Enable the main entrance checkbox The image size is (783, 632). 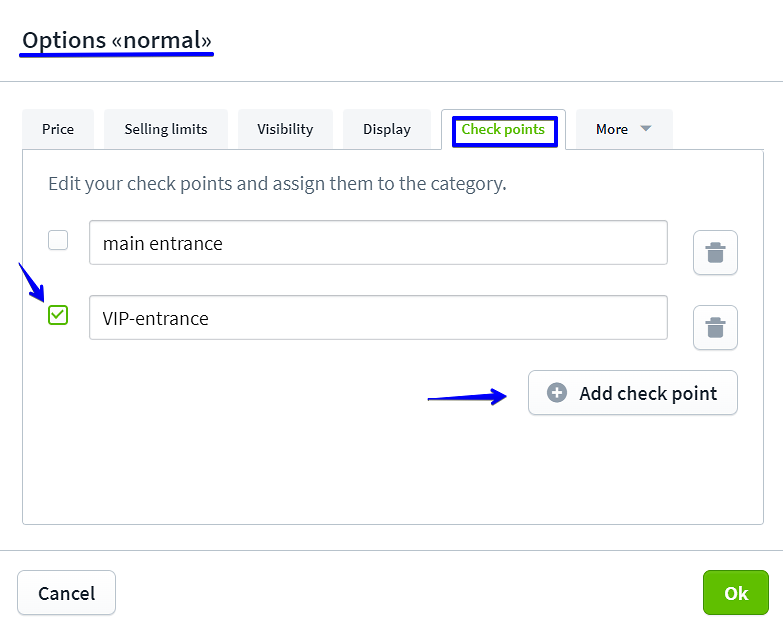58,240
